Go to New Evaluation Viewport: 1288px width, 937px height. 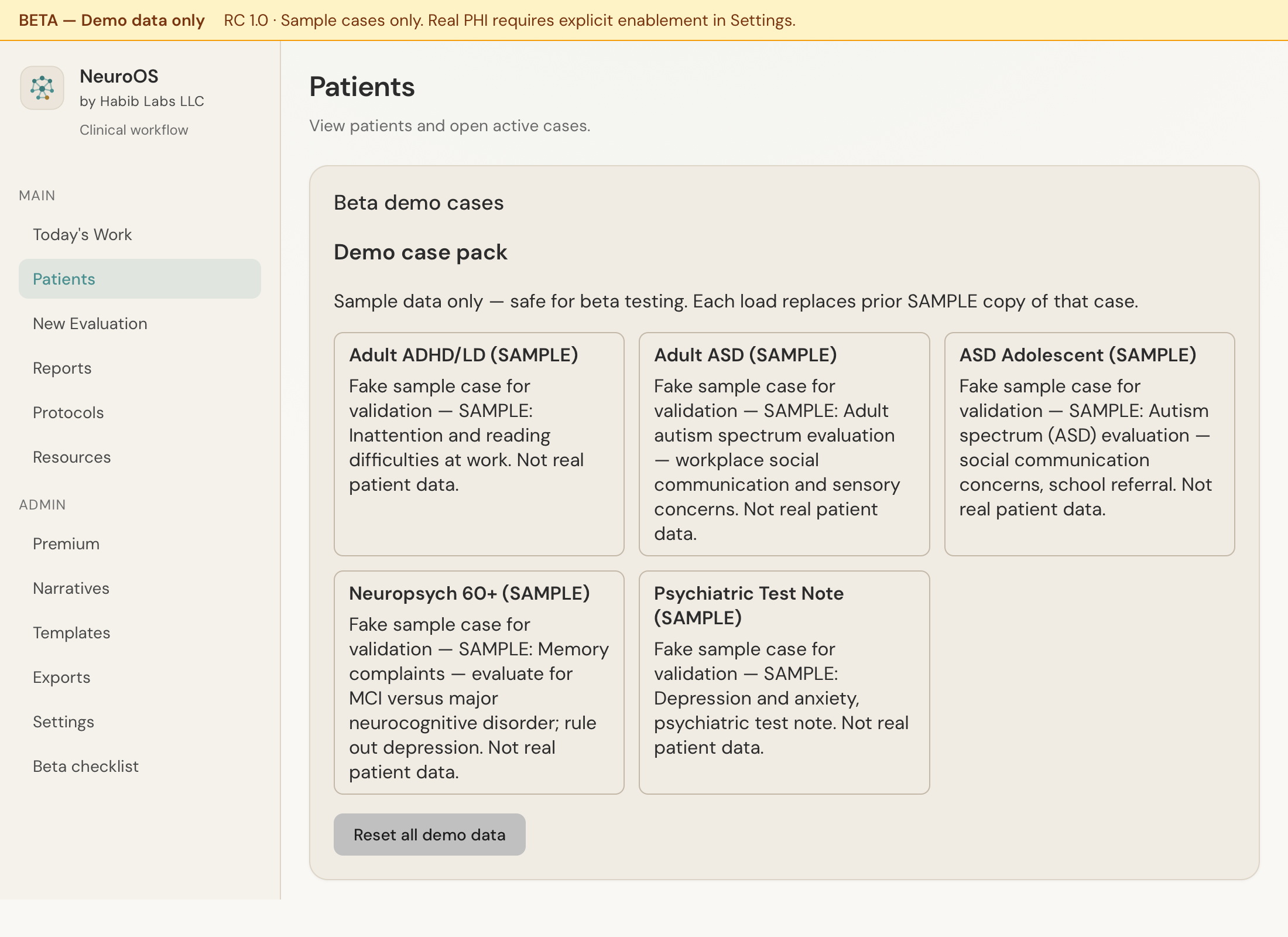tap(140, 323)
